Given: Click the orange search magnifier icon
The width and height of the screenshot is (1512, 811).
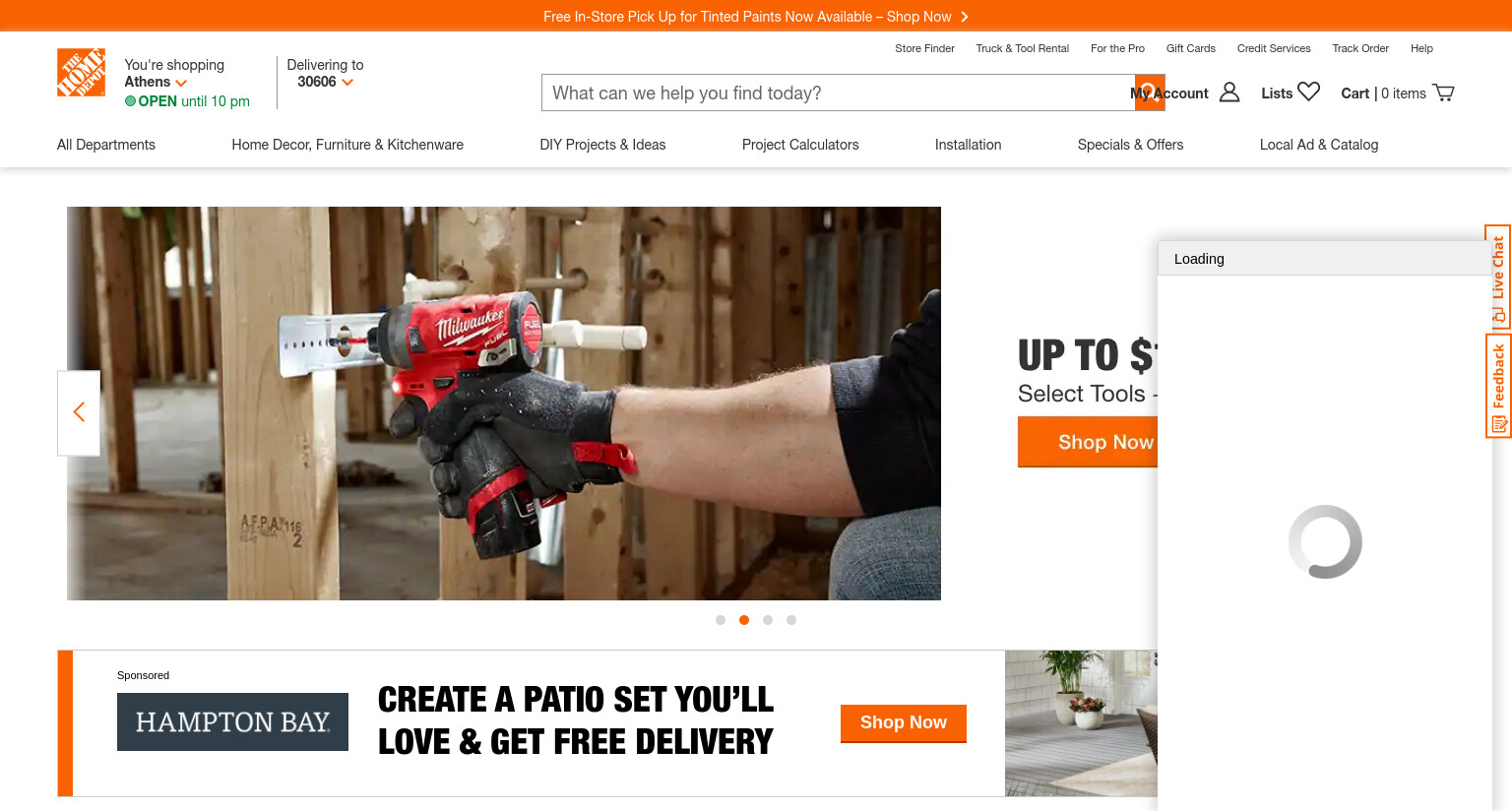Looking at the screenshot, I should coord(1150,93).
